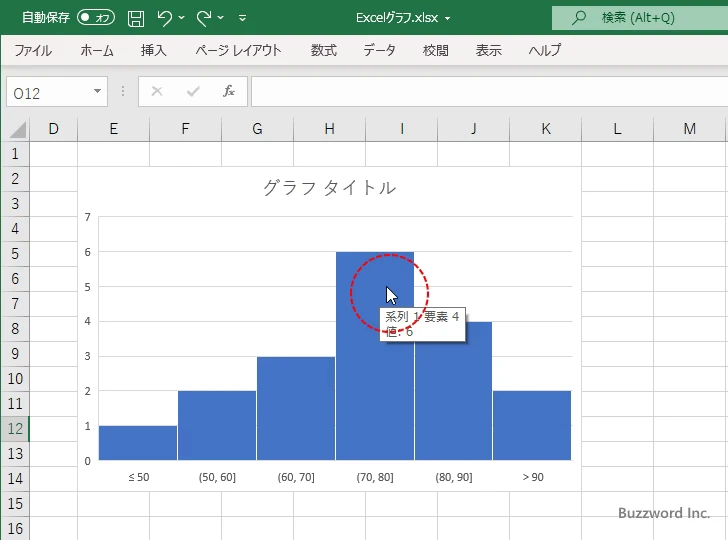Expand the Undo history dropdown arrow

coord(182,18)
